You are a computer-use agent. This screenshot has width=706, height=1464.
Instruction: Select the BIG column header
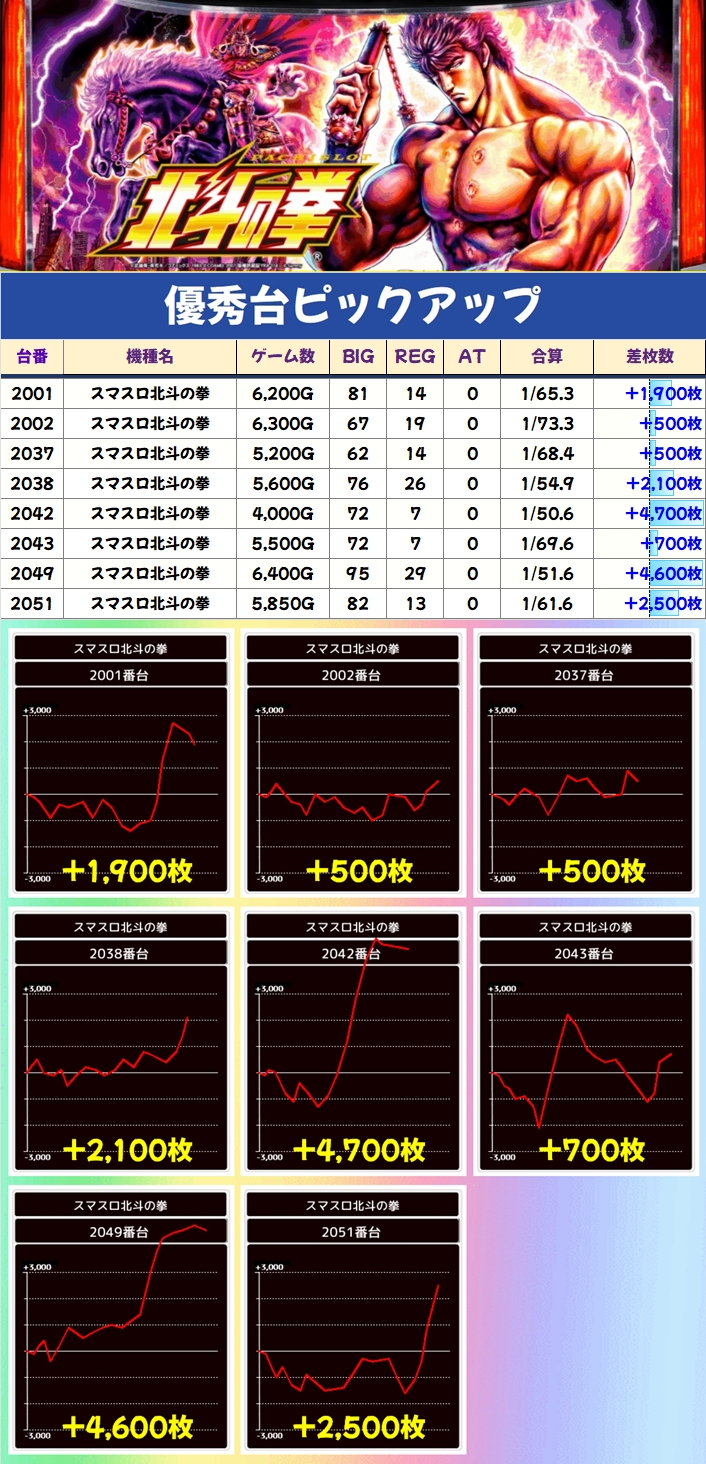pyautogui.click(x=358, y=357)
